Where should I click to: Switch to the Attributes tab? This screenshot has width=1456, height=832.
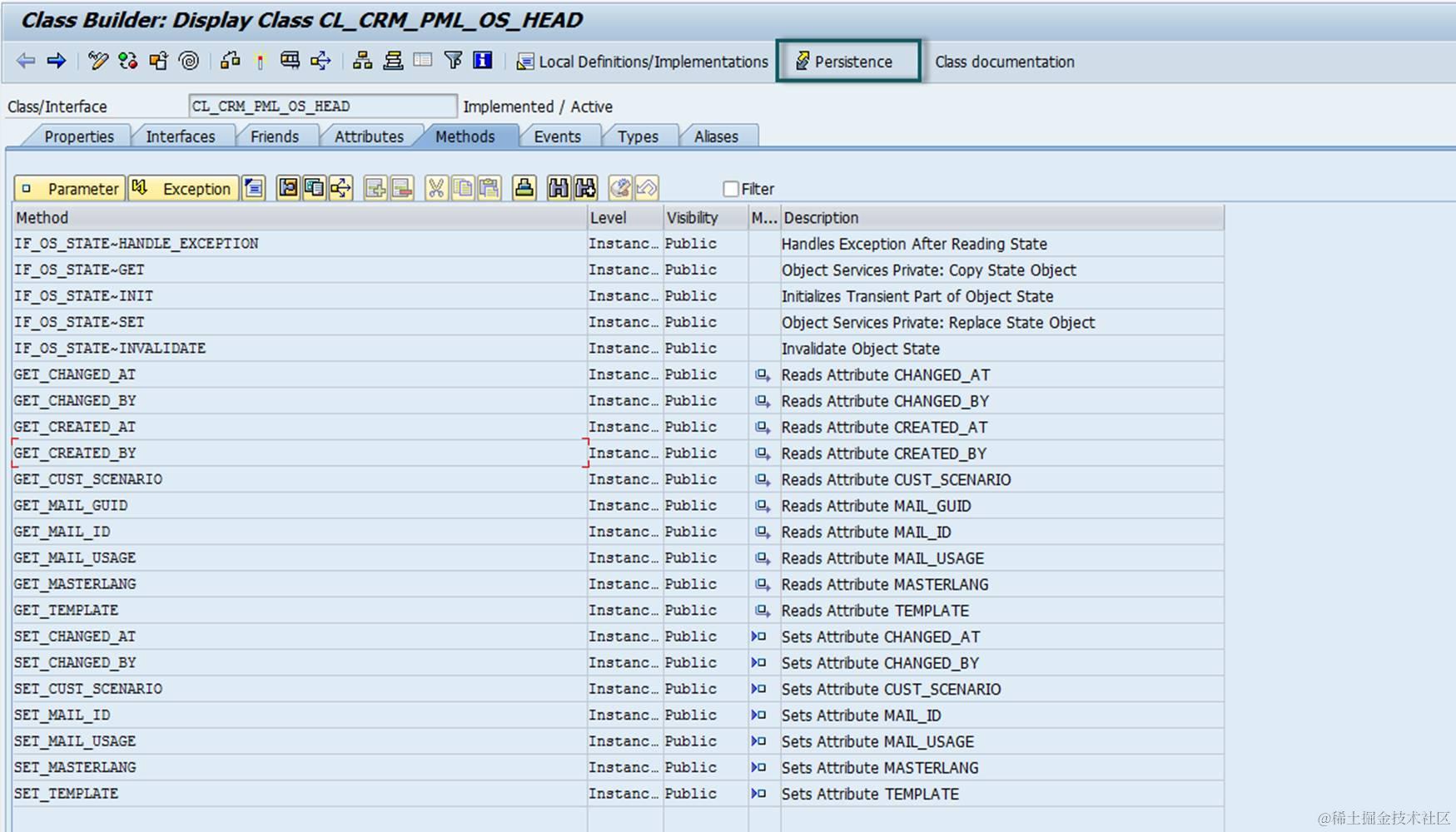[369, 136]
